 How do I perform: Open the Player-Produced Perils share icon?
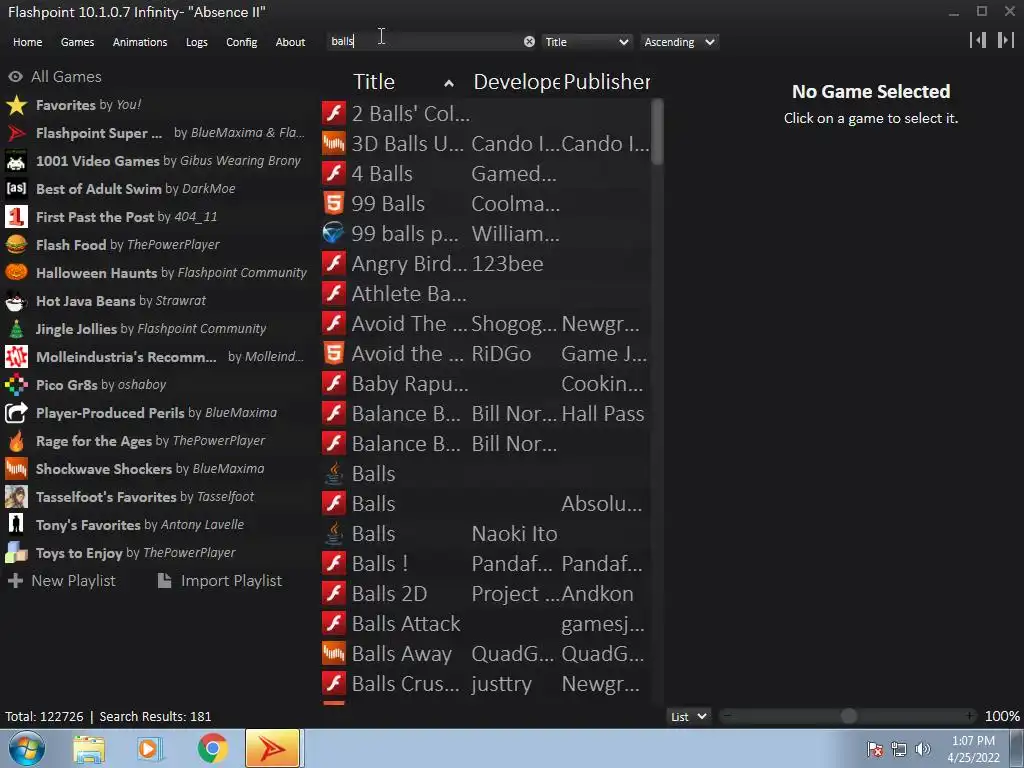pos(16,413)
